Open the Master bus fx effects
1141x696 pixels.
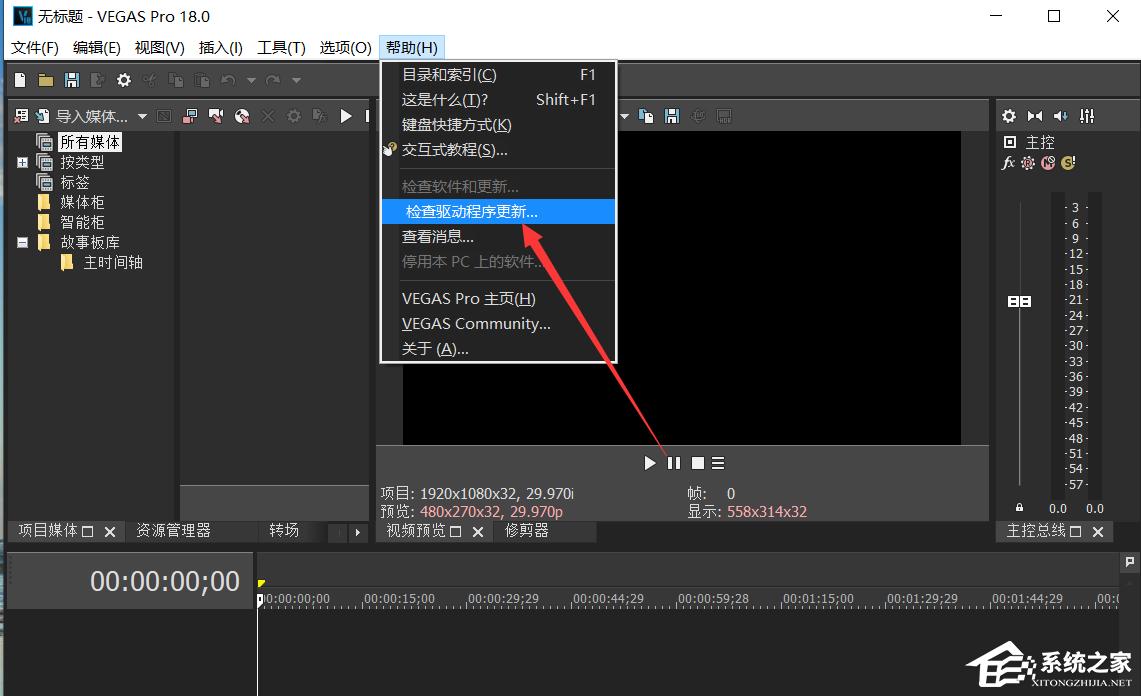coord(1009,163)
